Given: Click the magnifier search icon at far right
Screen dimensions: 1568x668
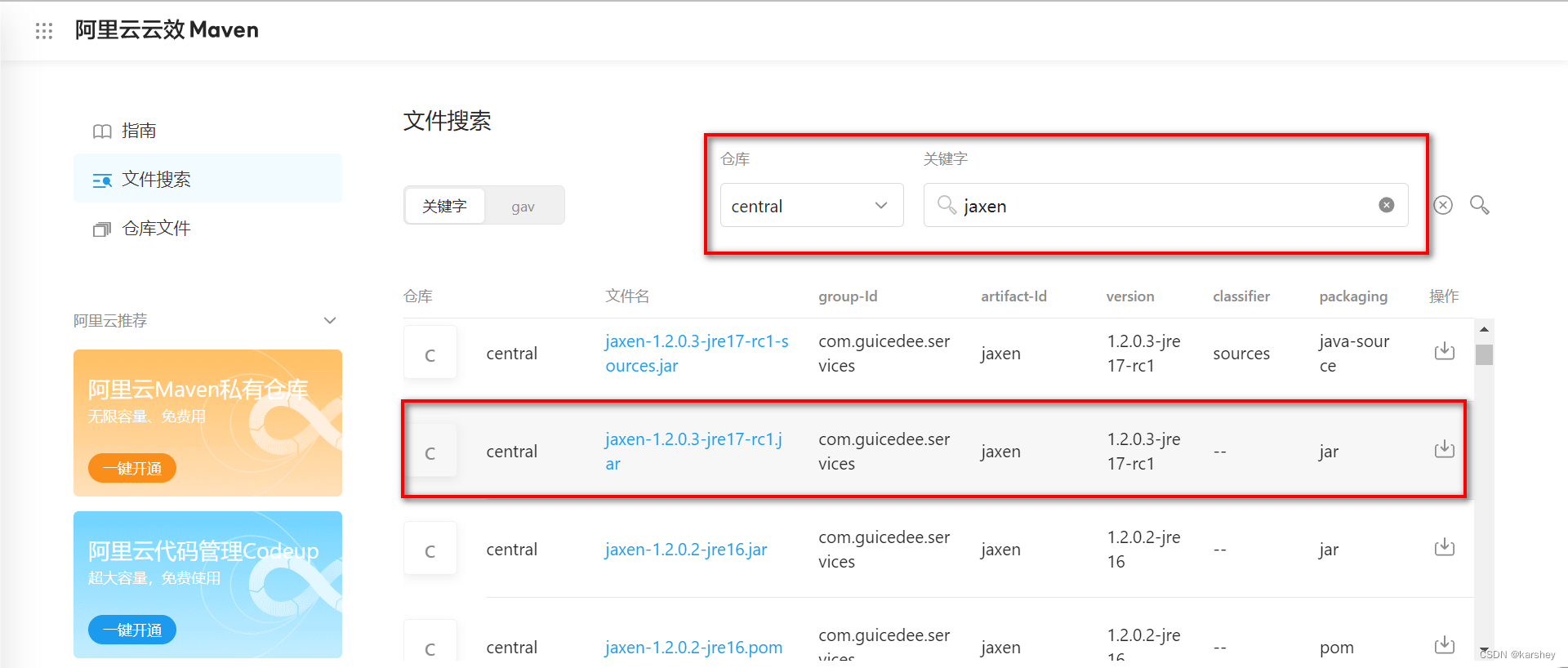Looking at the screenshot, I should (1480, 205).
